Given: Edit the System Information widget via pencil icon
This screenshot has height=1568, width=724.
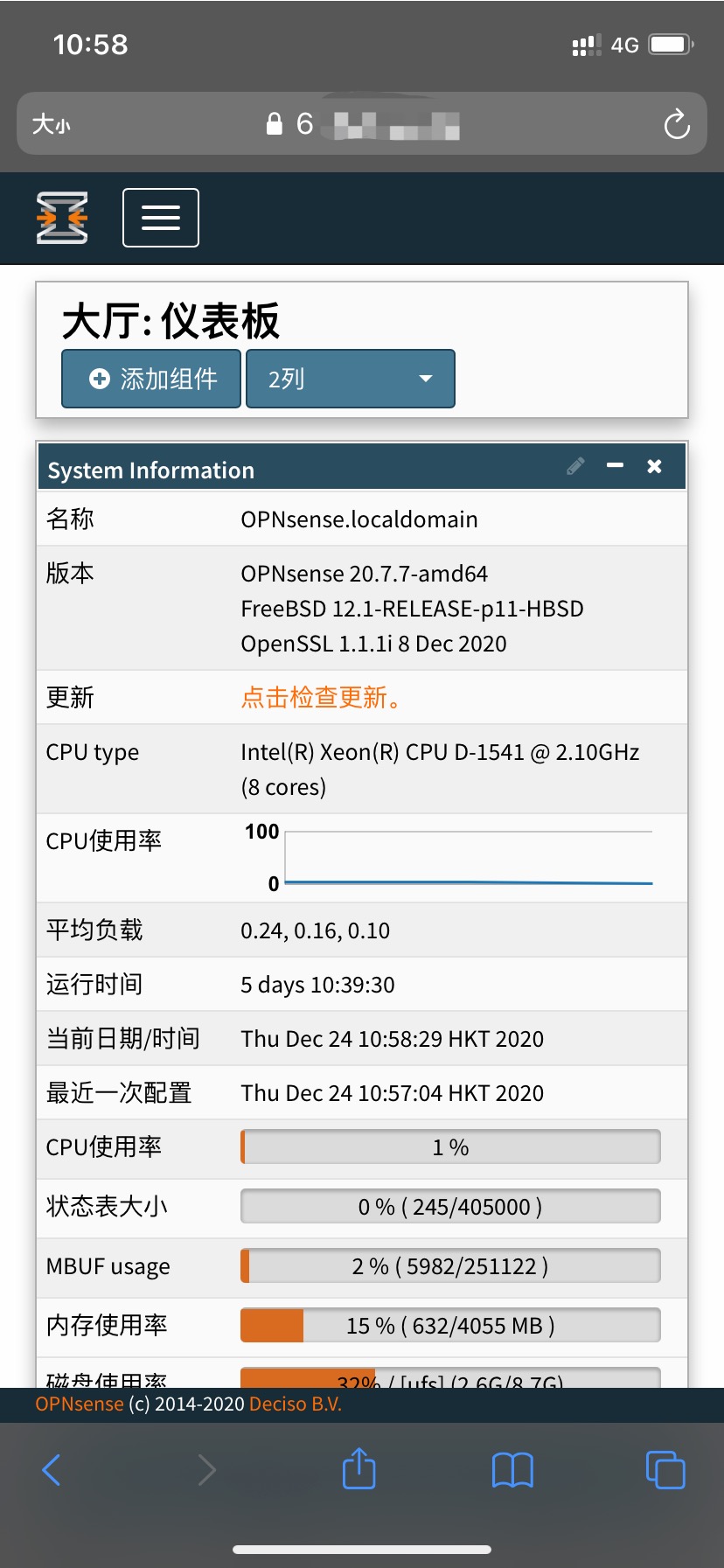Looking at the screenshot, I should click(575, 466).
